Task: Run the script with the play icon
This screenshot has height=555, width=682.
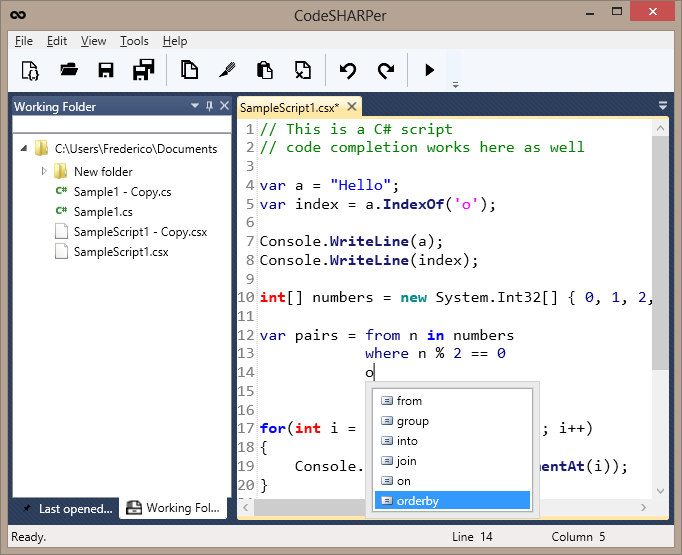Action: (429, 70)
